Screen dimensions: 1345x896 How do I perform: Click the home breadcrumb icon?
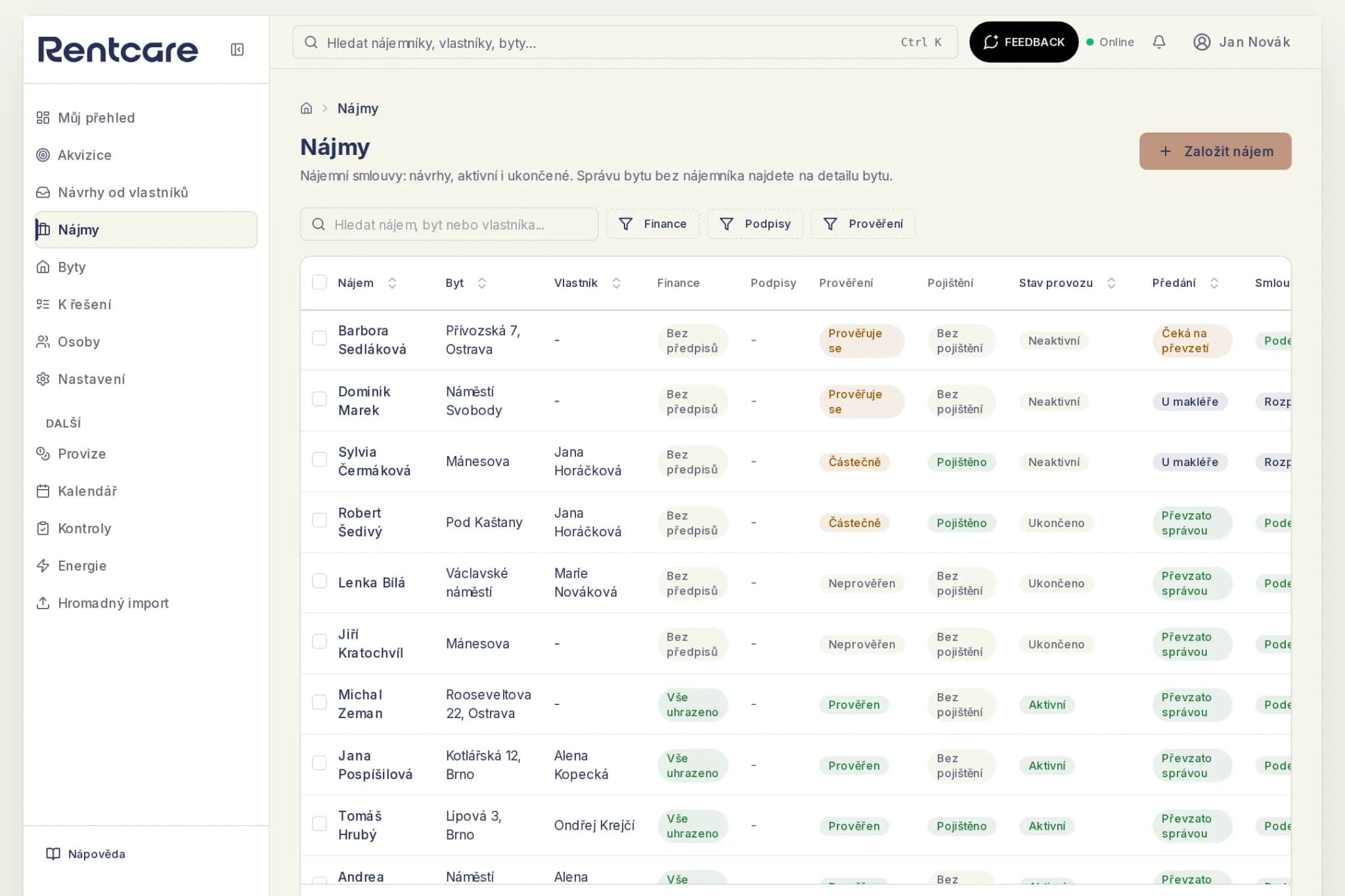[306, 108]
